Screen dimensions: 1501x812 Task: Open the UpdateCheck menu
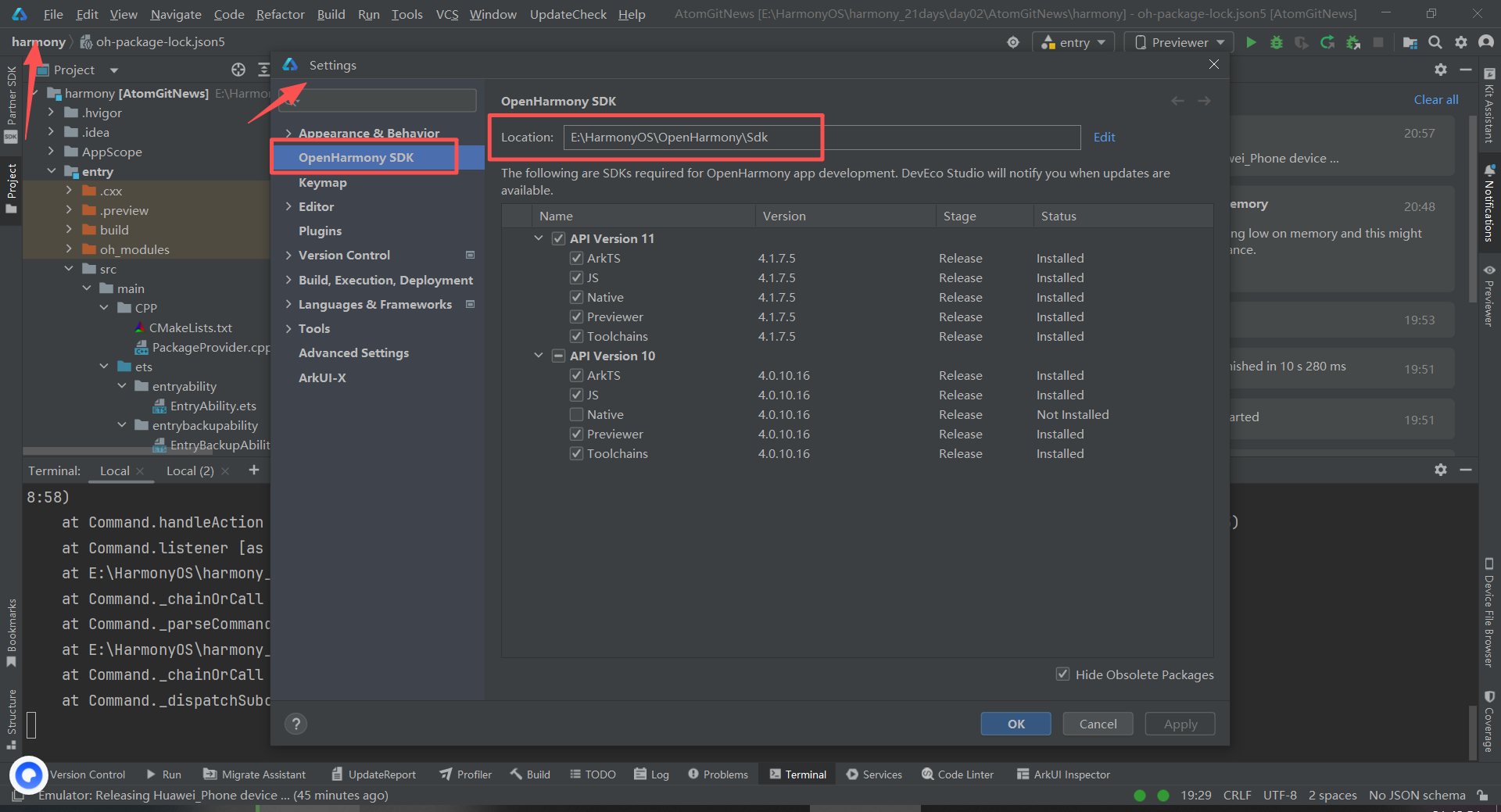568,14
